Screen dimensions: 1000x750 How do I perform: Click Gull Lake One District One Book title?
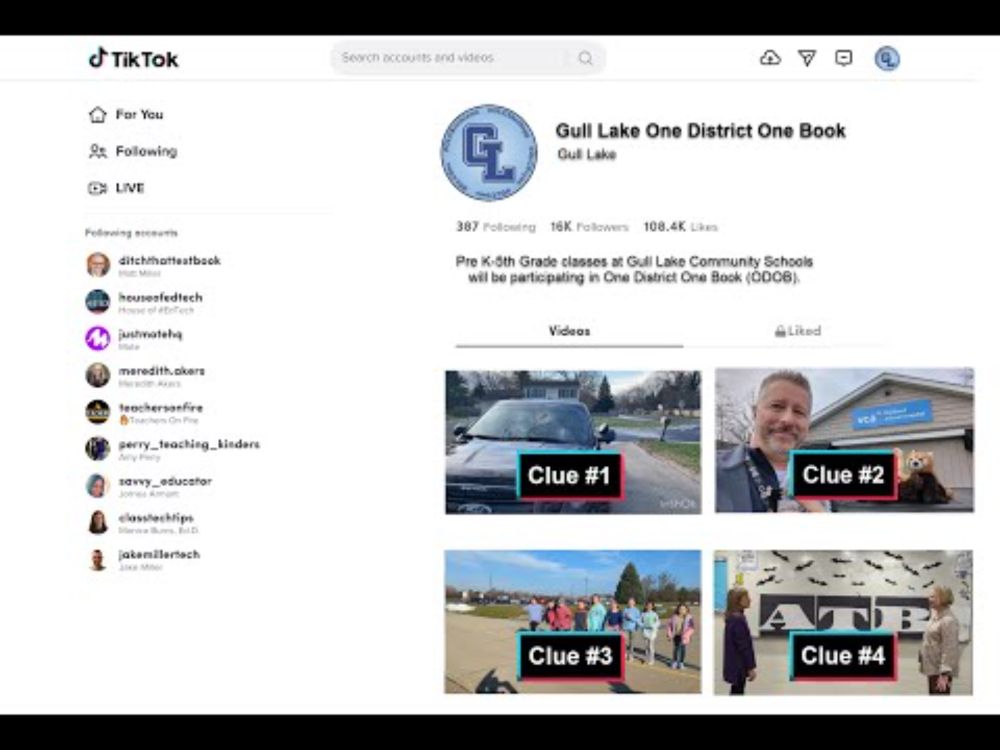point(700,131)
